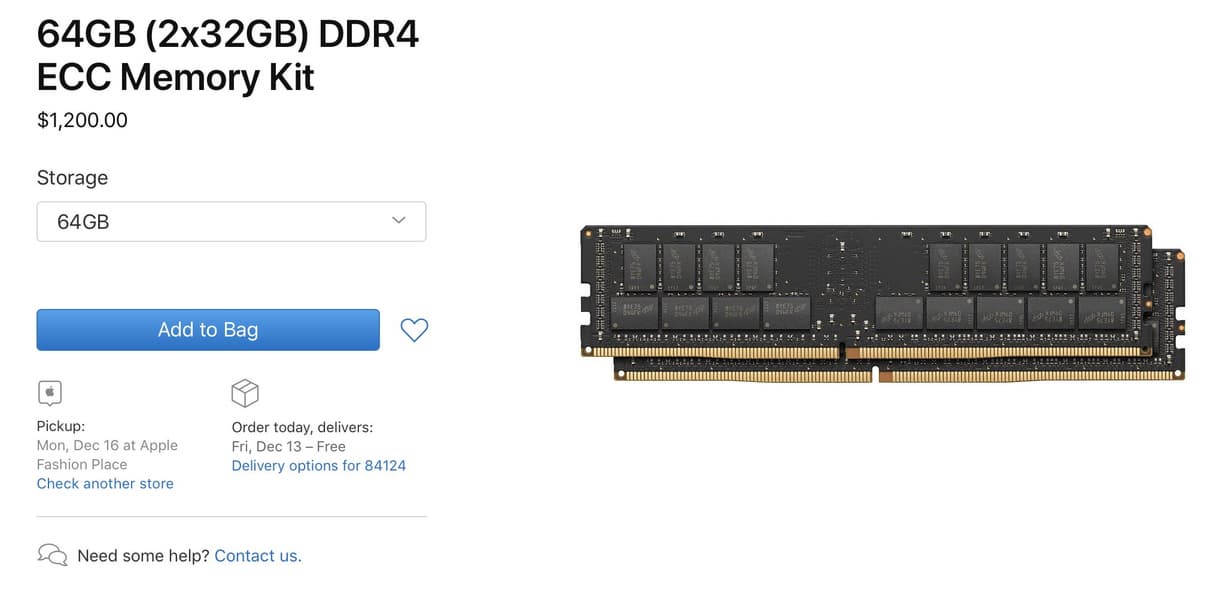Click the Pickup heading text
This screenshot has height=600, width=1229.
[61, 427]
